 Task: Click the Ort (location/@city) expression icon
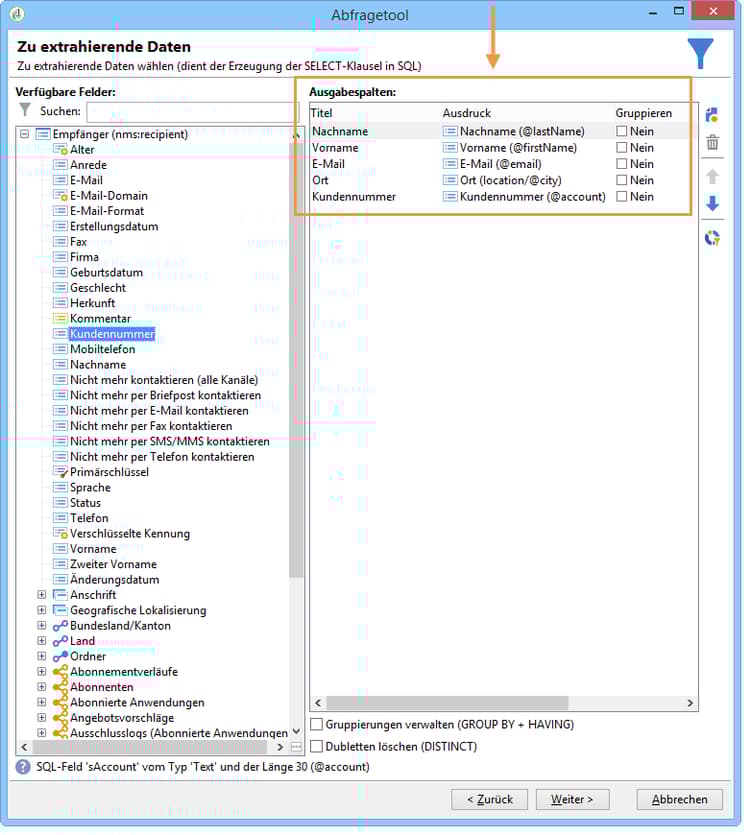(450, 181)
